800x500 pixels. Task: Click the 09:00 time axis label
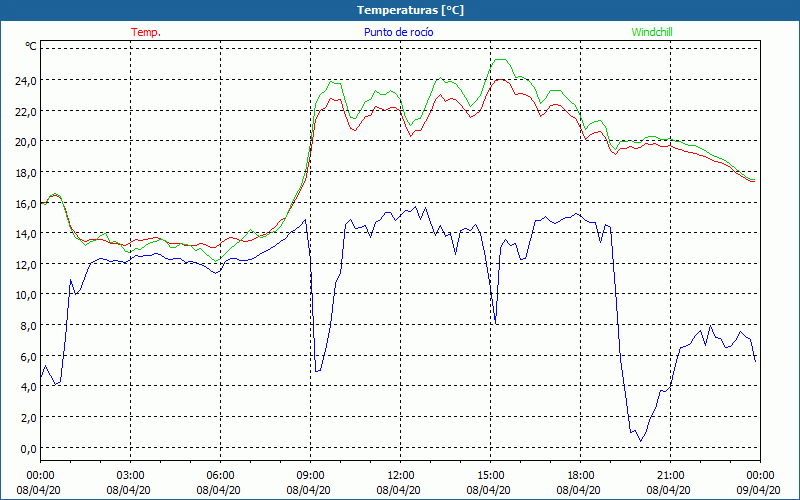pyautogui.click(x=310, y=476)
